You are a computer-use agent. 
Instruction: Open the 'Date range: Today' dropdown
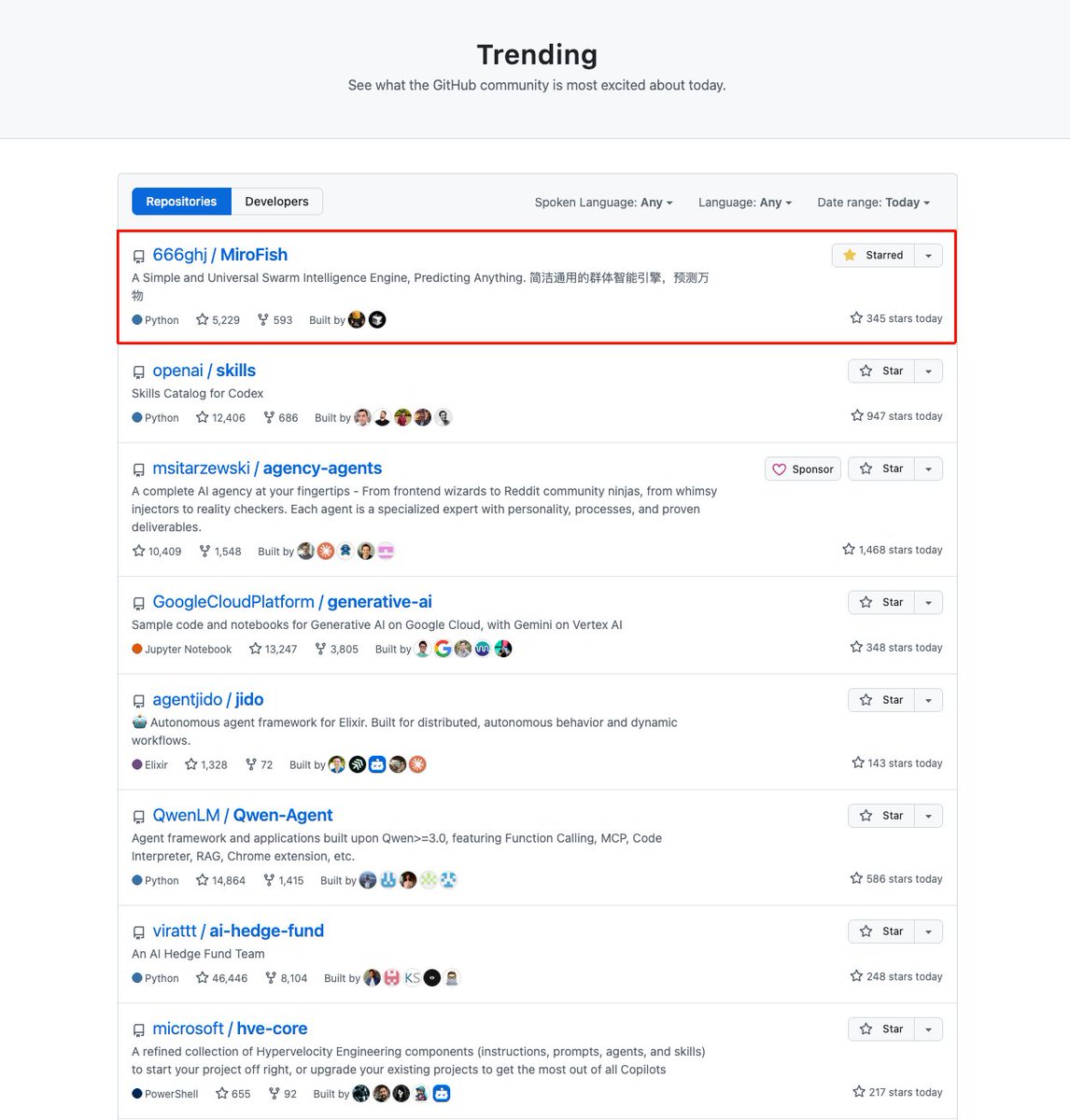click(873, 202)
